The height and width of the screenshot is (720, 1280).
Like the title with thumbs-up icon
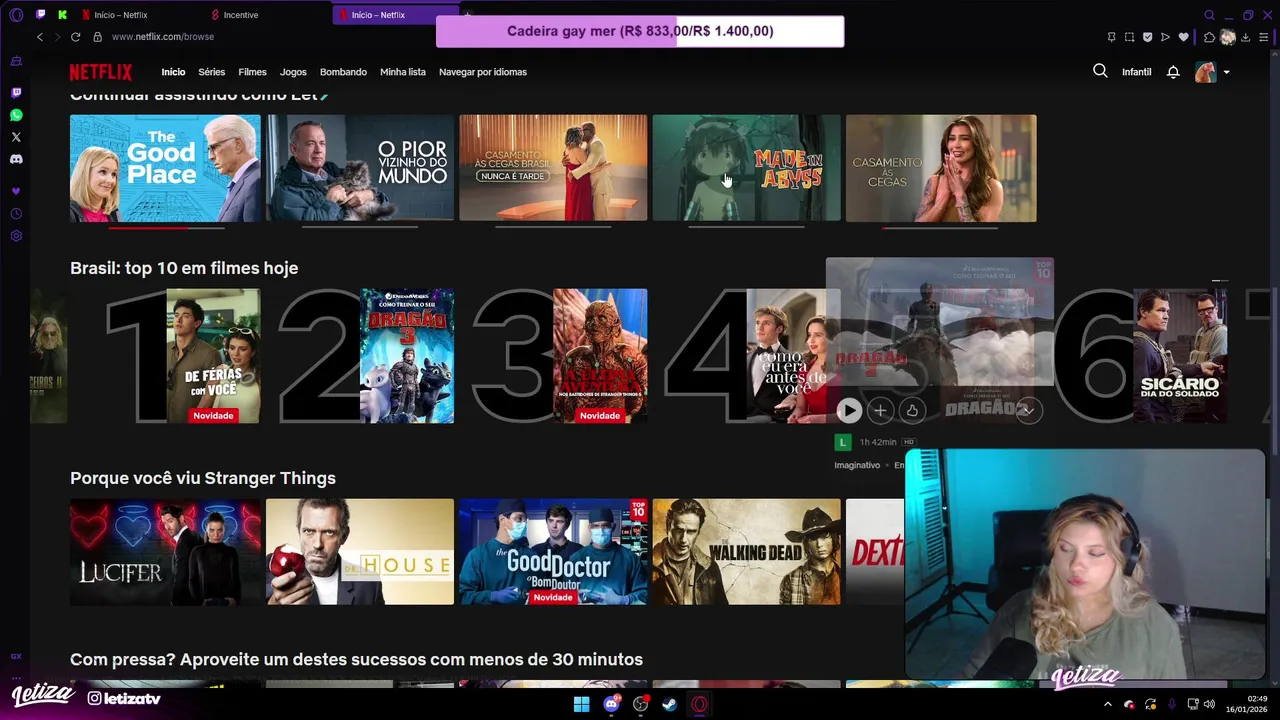[x=912, y=410]
